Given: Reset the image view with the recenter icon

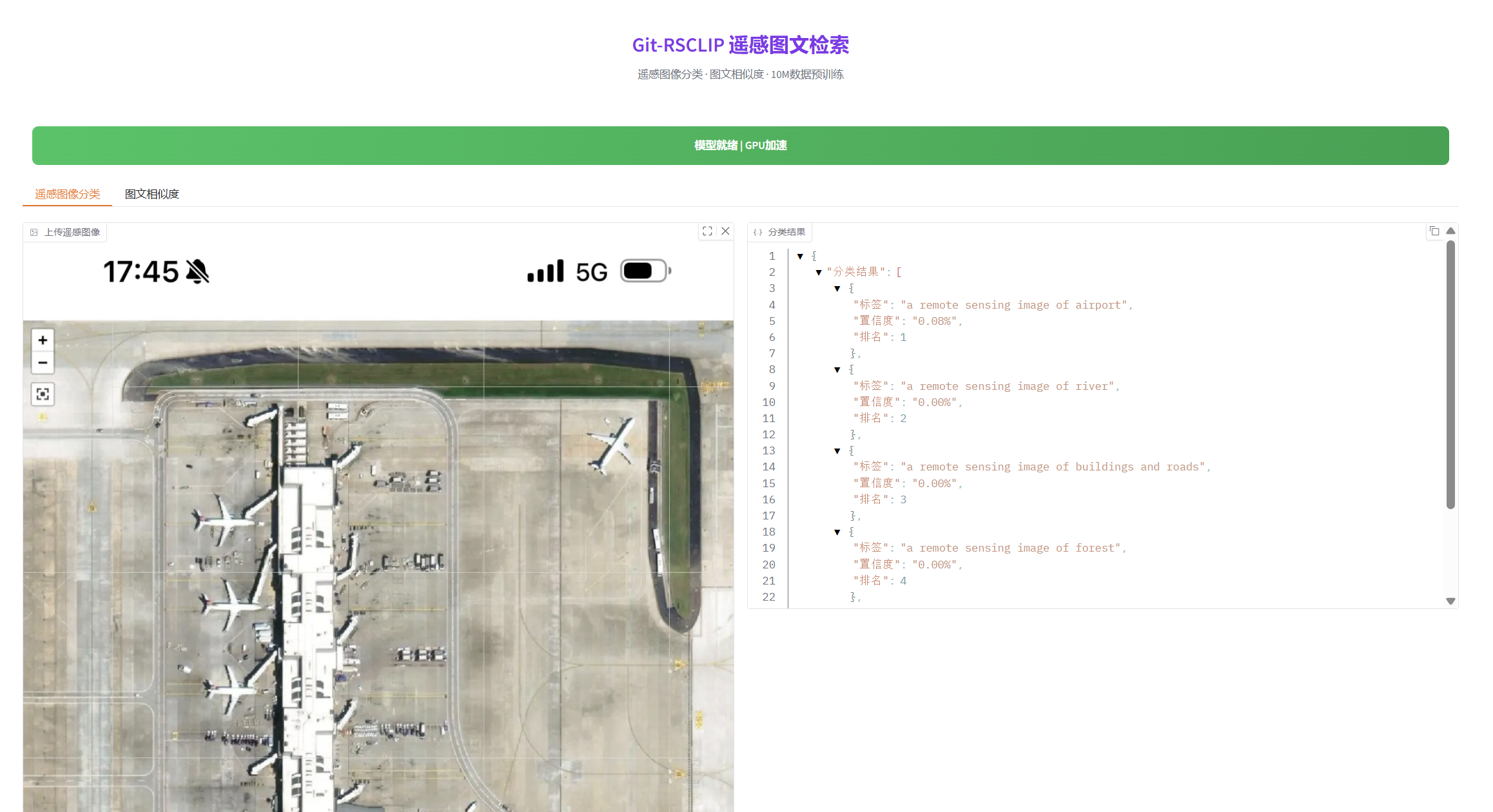Looking at the screenshot, I should click(x=43, y=394).
